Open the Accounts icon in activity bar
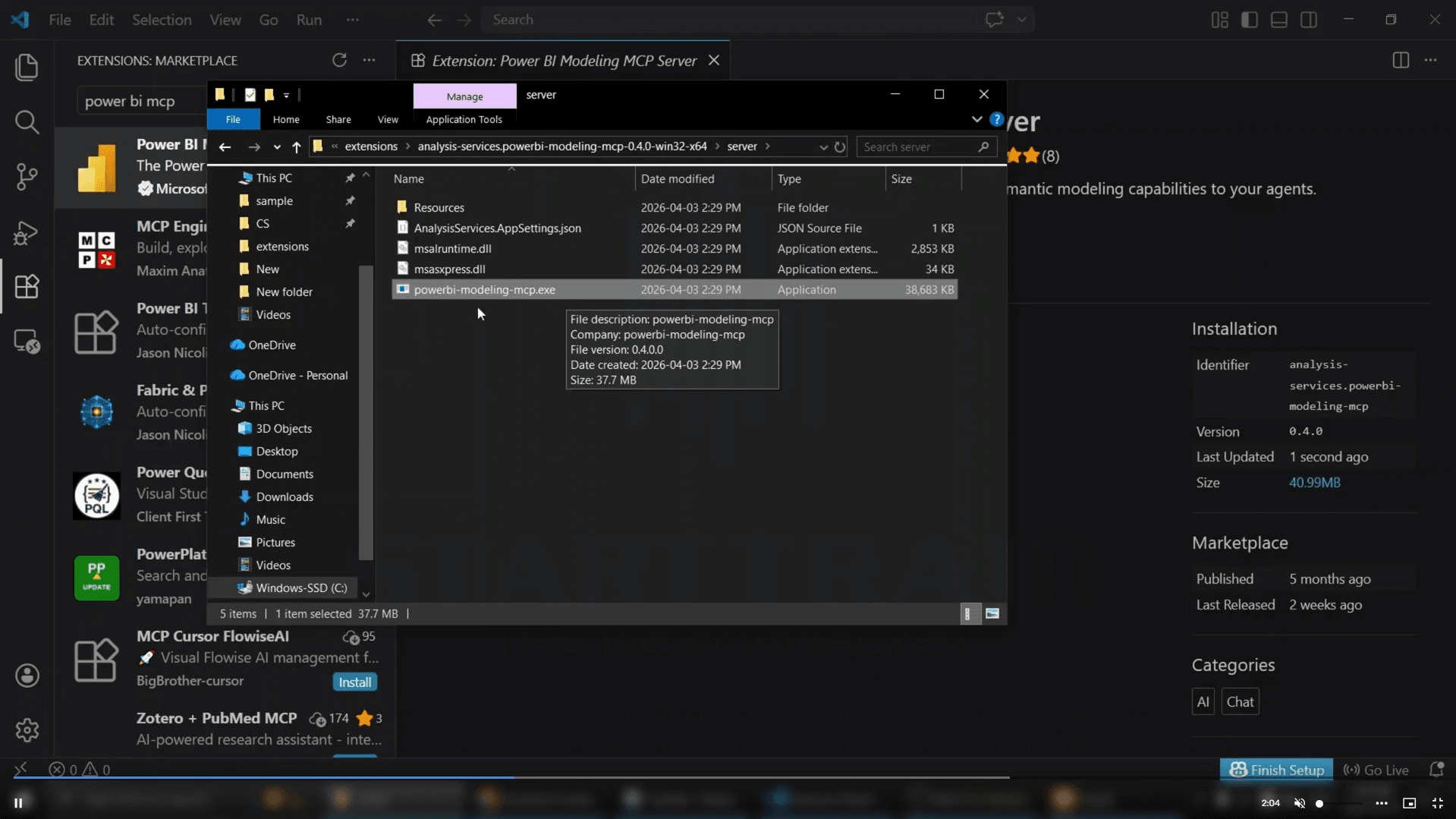This screenshot has width=1456, height=819. (x=27, y=675)
